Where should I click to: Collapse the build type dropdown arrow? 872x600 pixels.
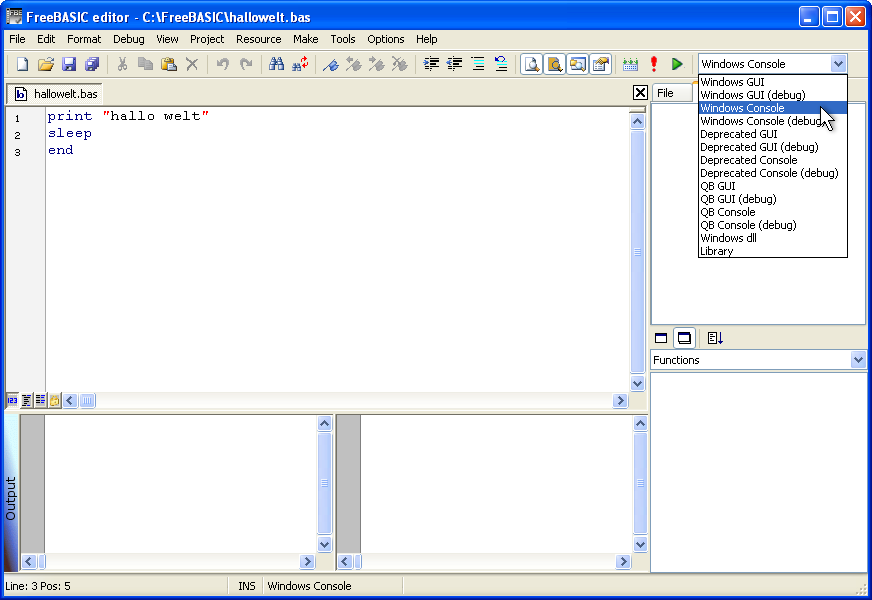(838, 64)
